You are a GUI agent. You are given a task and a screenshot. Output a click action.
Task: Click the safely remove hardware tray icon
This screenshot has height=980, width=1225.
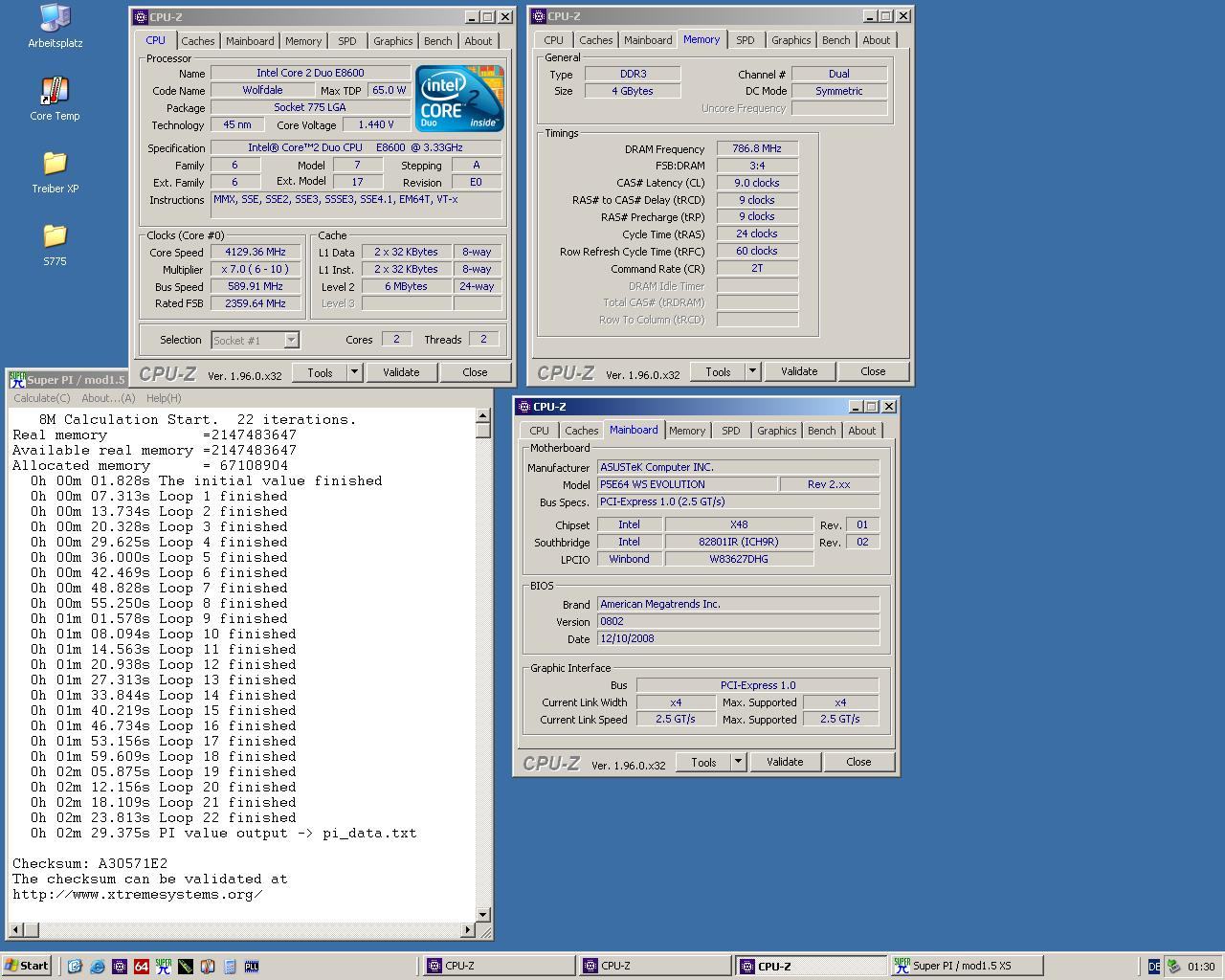pyautogui.click(x=1173, y=967)
